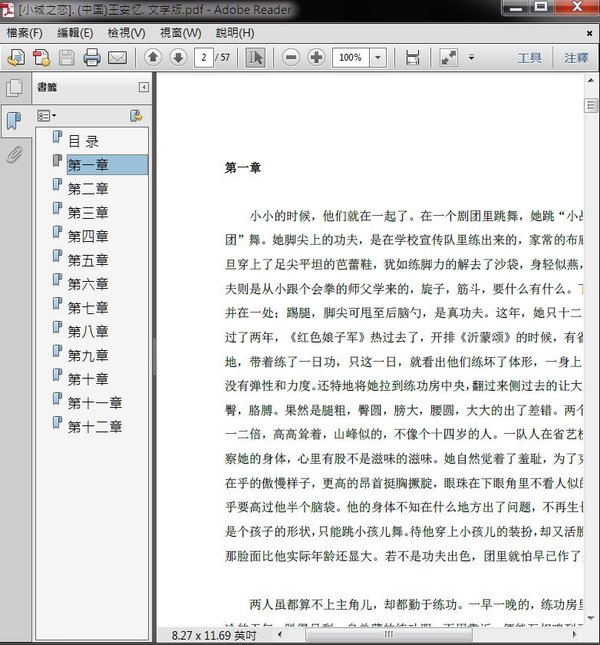This screenshot has height=645, width=600.
Task: Collapse the bookmarks pane with its arrow button
Action: [x=144, y=88]
